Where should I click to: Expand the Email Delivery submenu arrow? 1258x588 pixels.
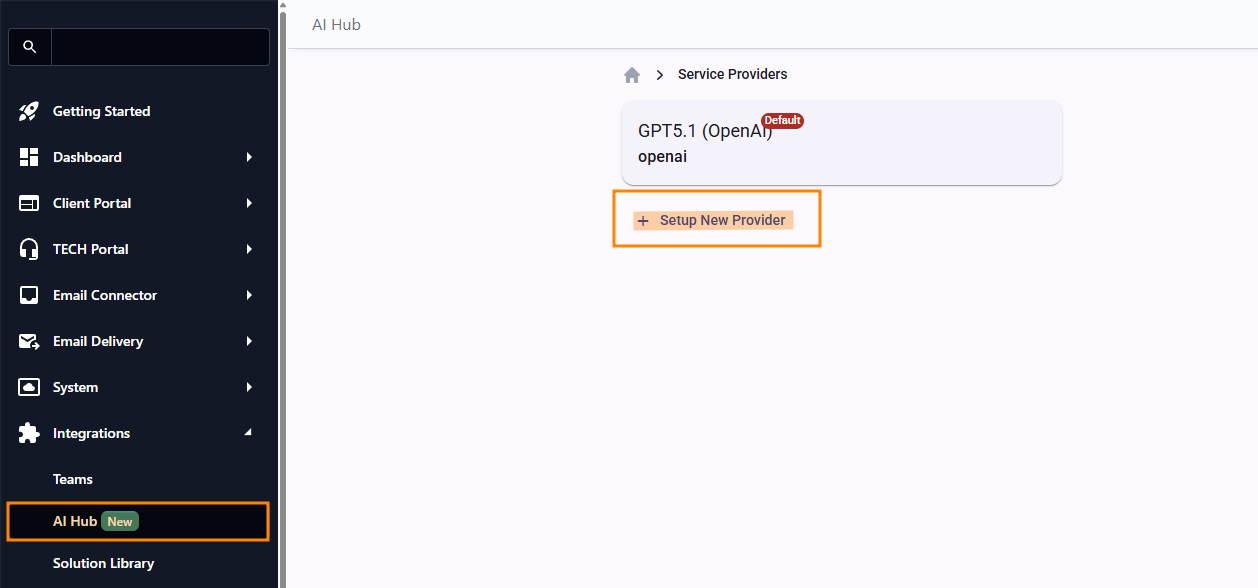coord(249,341)
